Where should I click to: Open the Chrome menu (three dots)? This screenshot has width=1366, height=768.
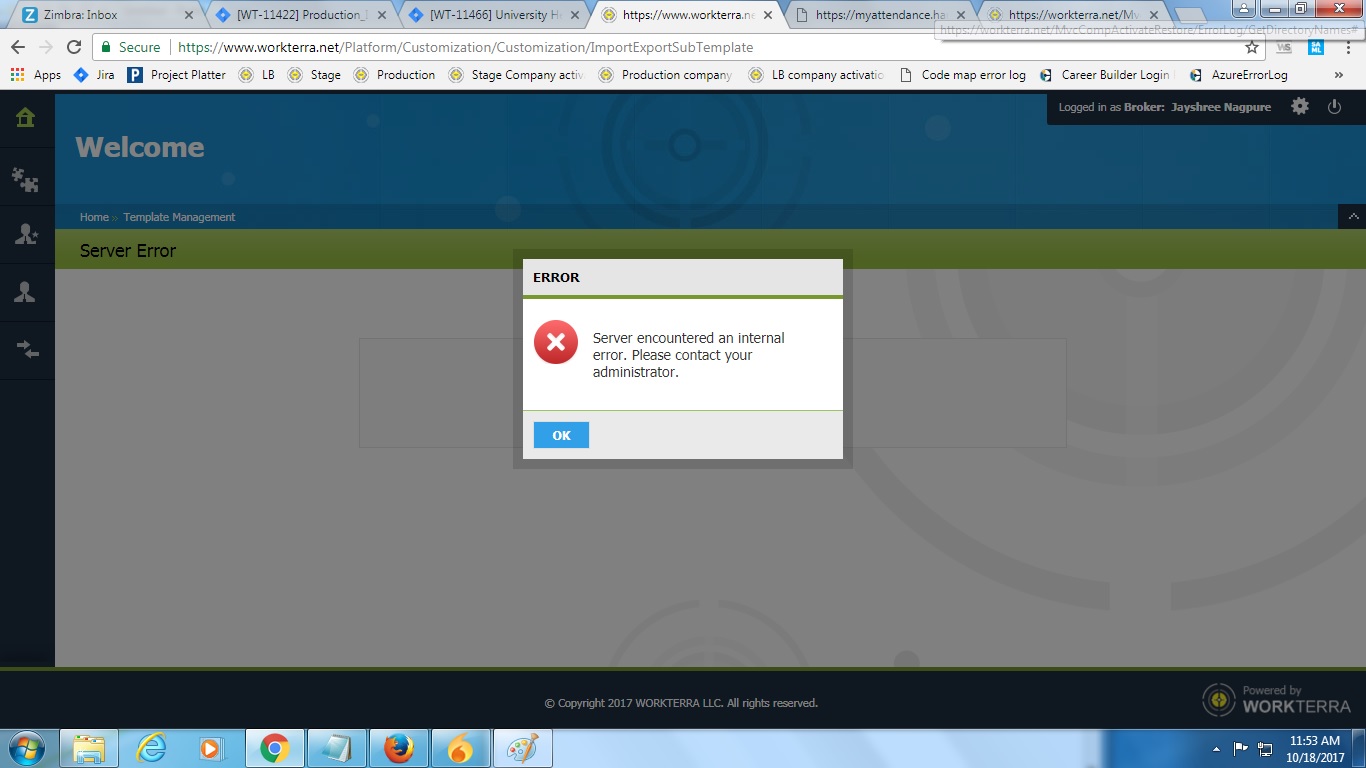click(1348, 47)
